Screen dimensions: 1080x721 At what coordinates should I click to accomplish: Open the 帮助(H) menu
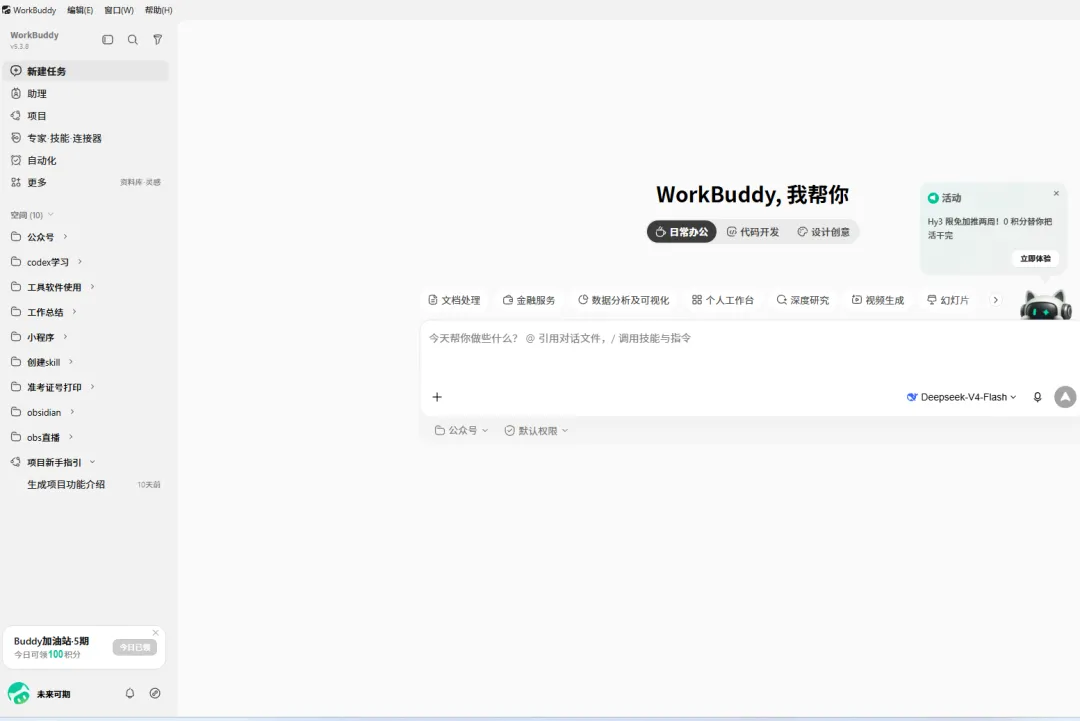[158, 10]
